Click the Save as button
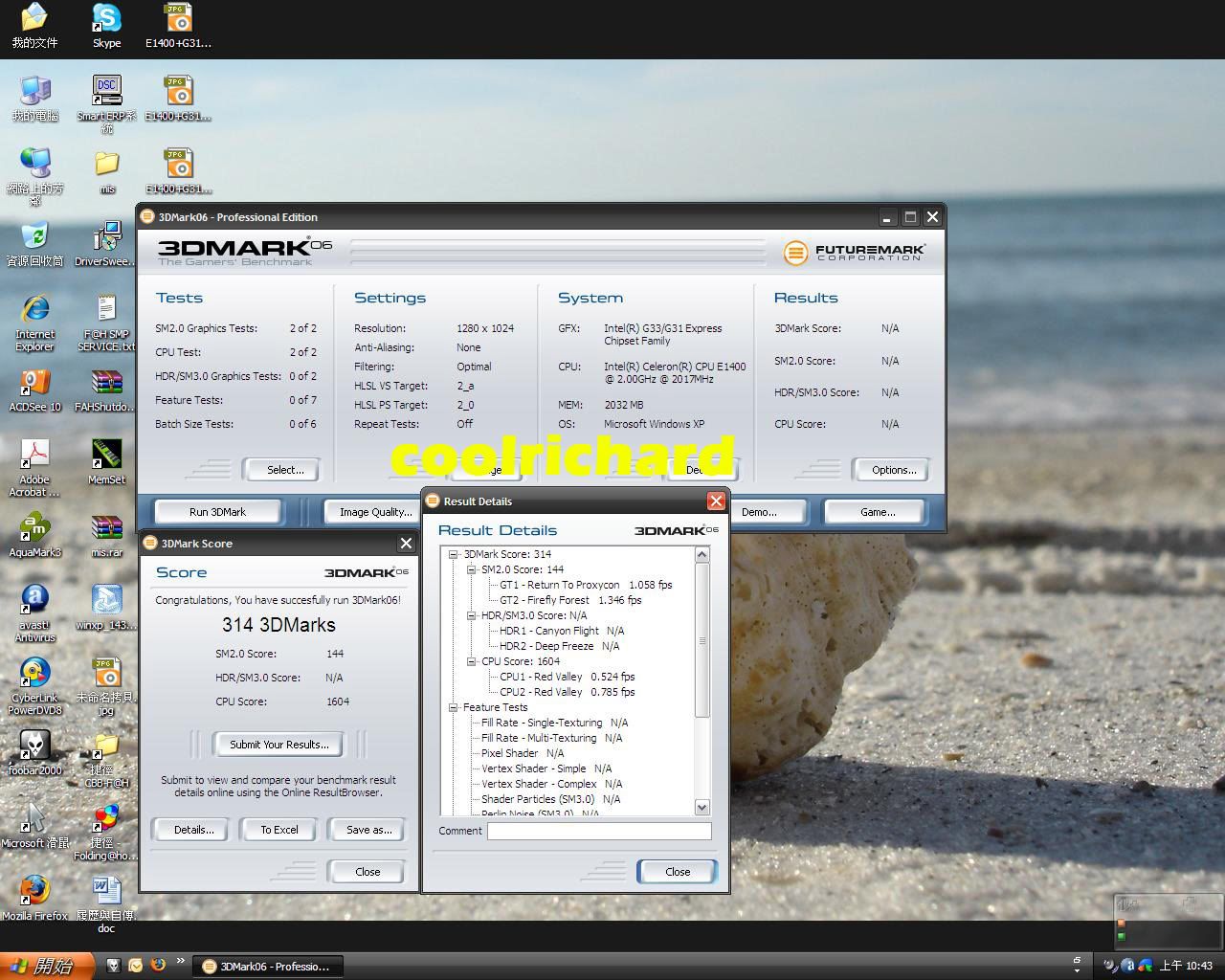This screenshot has height=980, width=1225. click(x=368, y=830)
